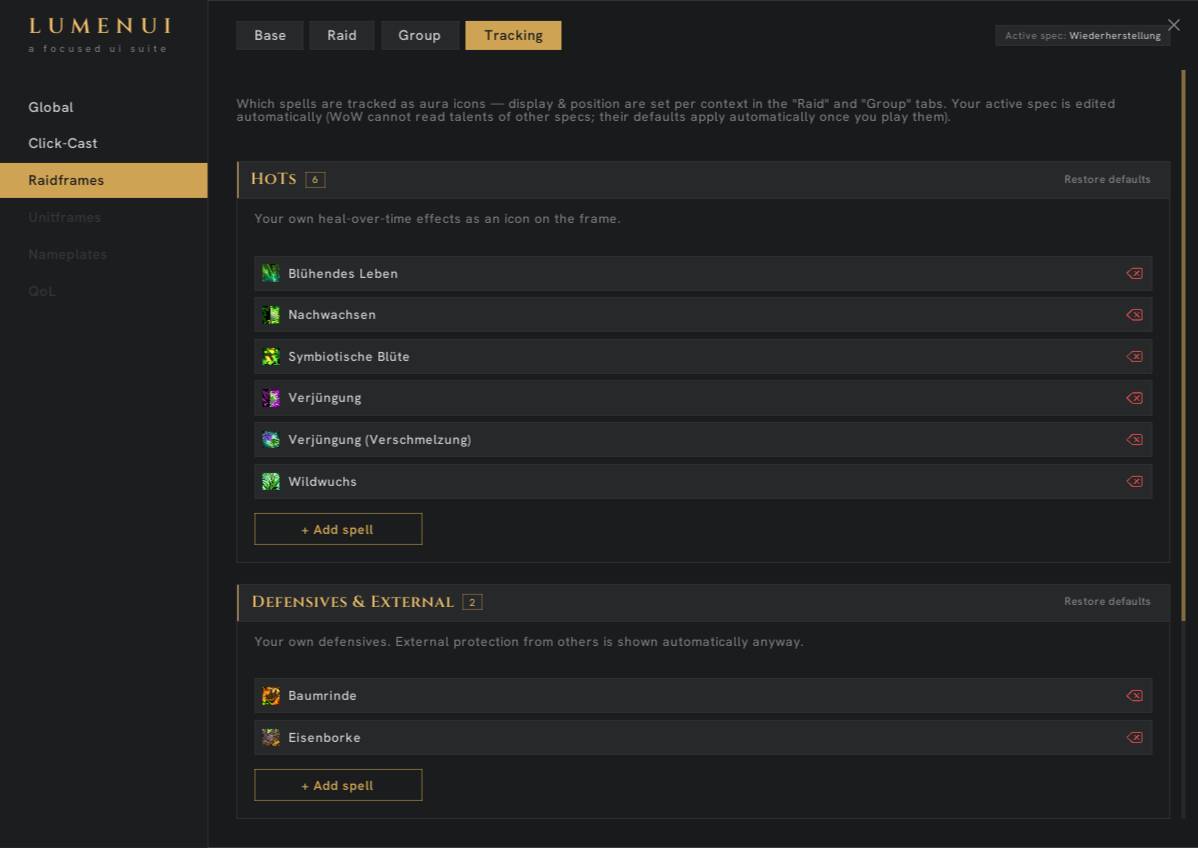Click the HoTs count badge showing 6
The width and height of the screenshot is (1198, 848).
click(x=315, y=180)
